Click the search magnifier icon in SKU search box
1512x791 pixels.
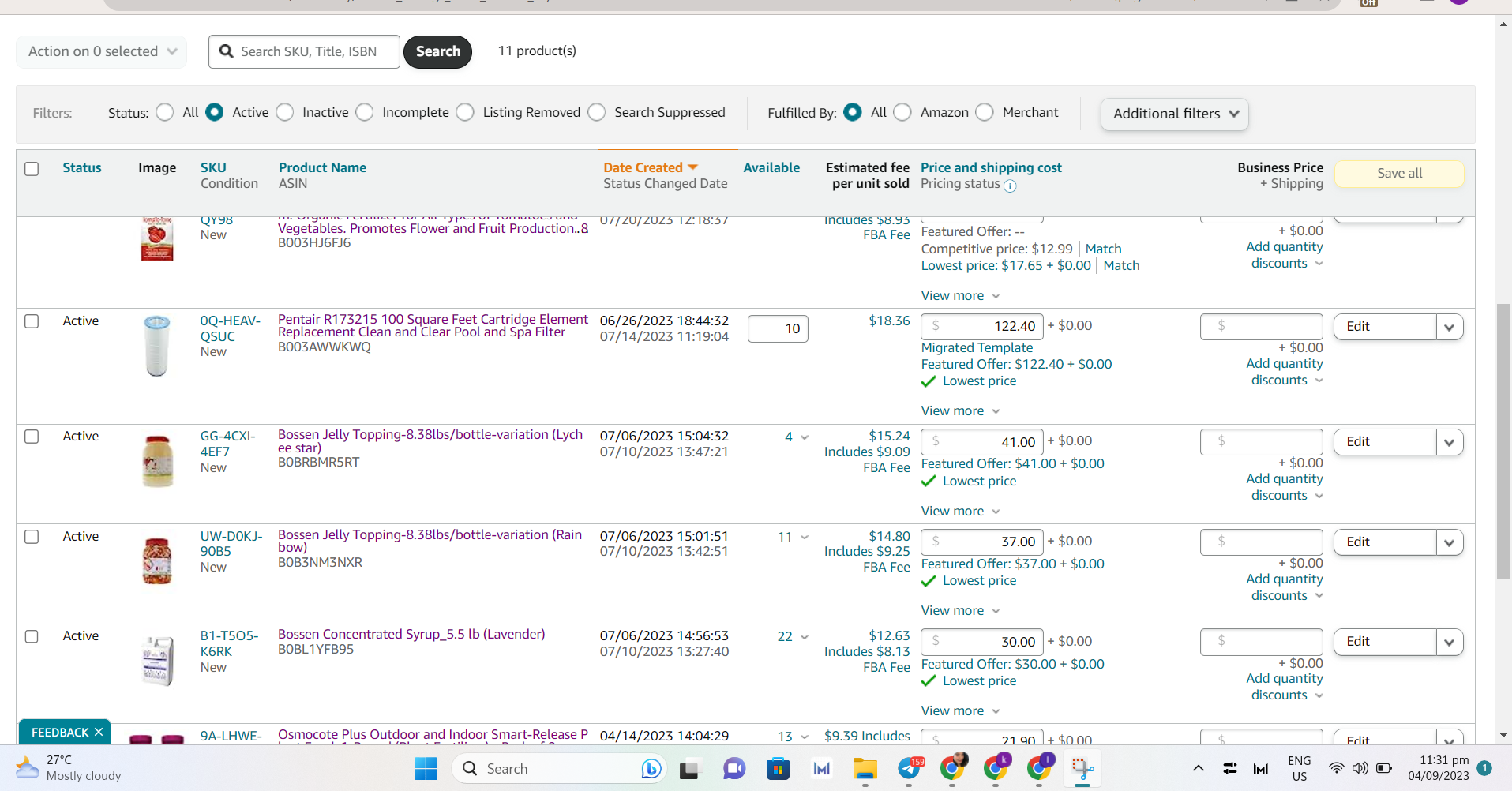[x=227, y=51]
